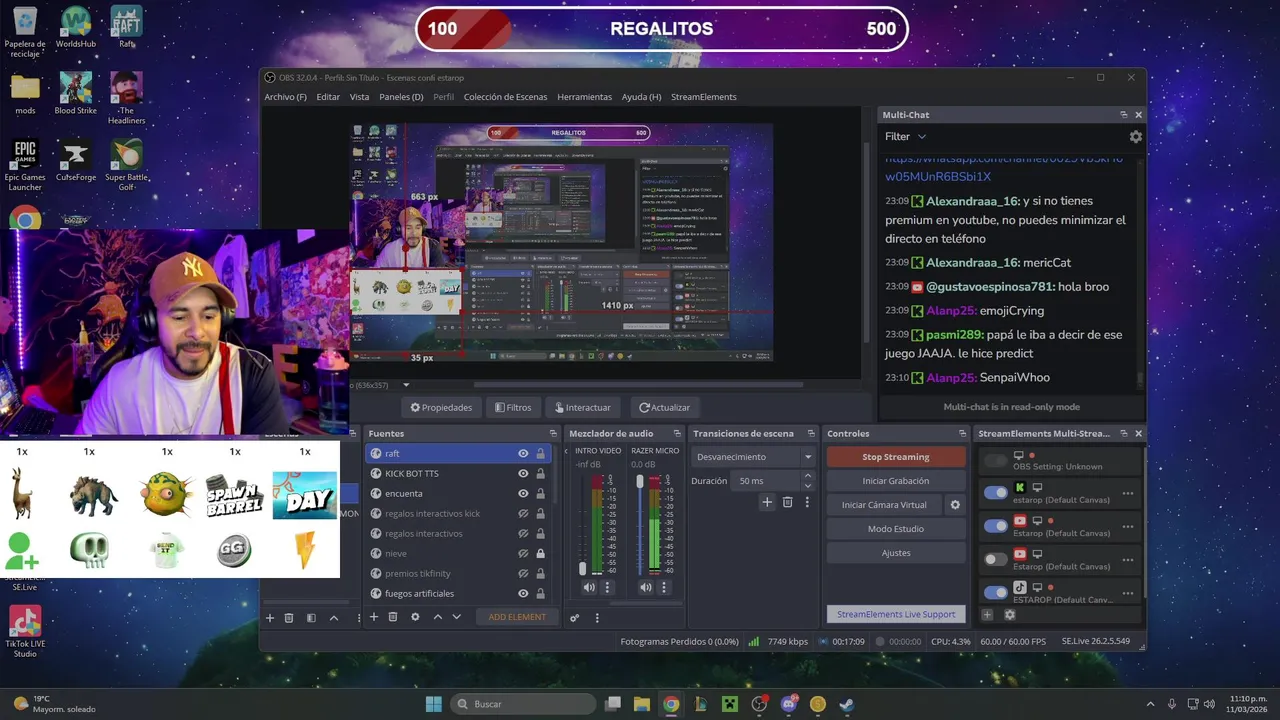Image resolution: width=1280 pixels, height=720 pixels.
Task: Enter Modo Estudio
Action: (896, 529)
